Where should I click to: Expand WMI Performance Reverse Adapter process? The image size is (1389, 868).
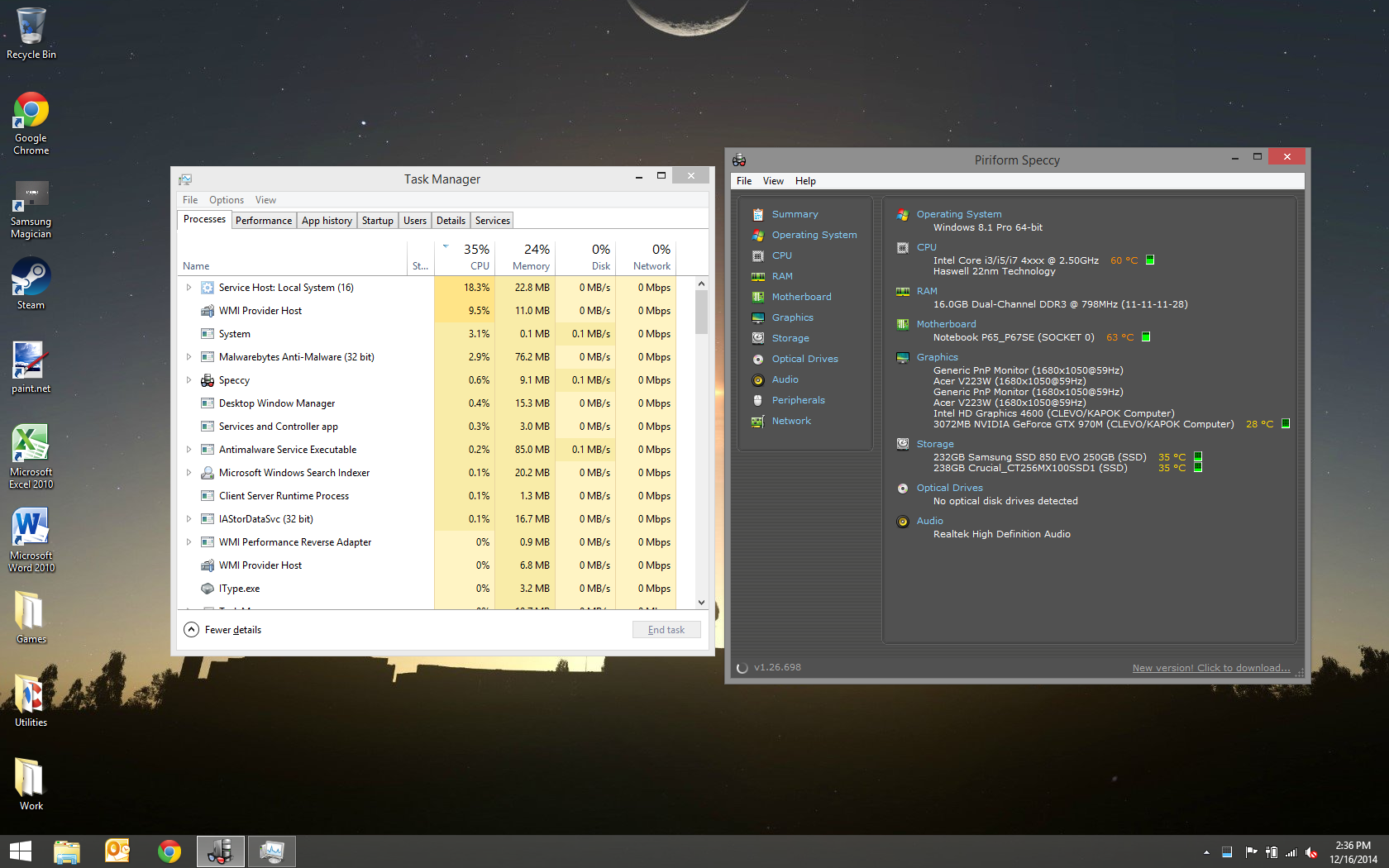(x=189, y=542)
